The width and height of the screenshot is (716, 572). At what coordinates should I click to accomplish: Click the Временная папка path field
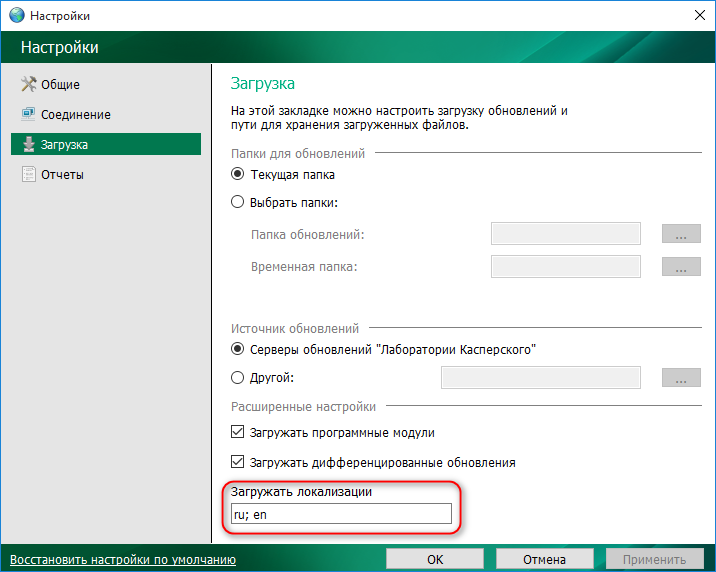point(566,267)
